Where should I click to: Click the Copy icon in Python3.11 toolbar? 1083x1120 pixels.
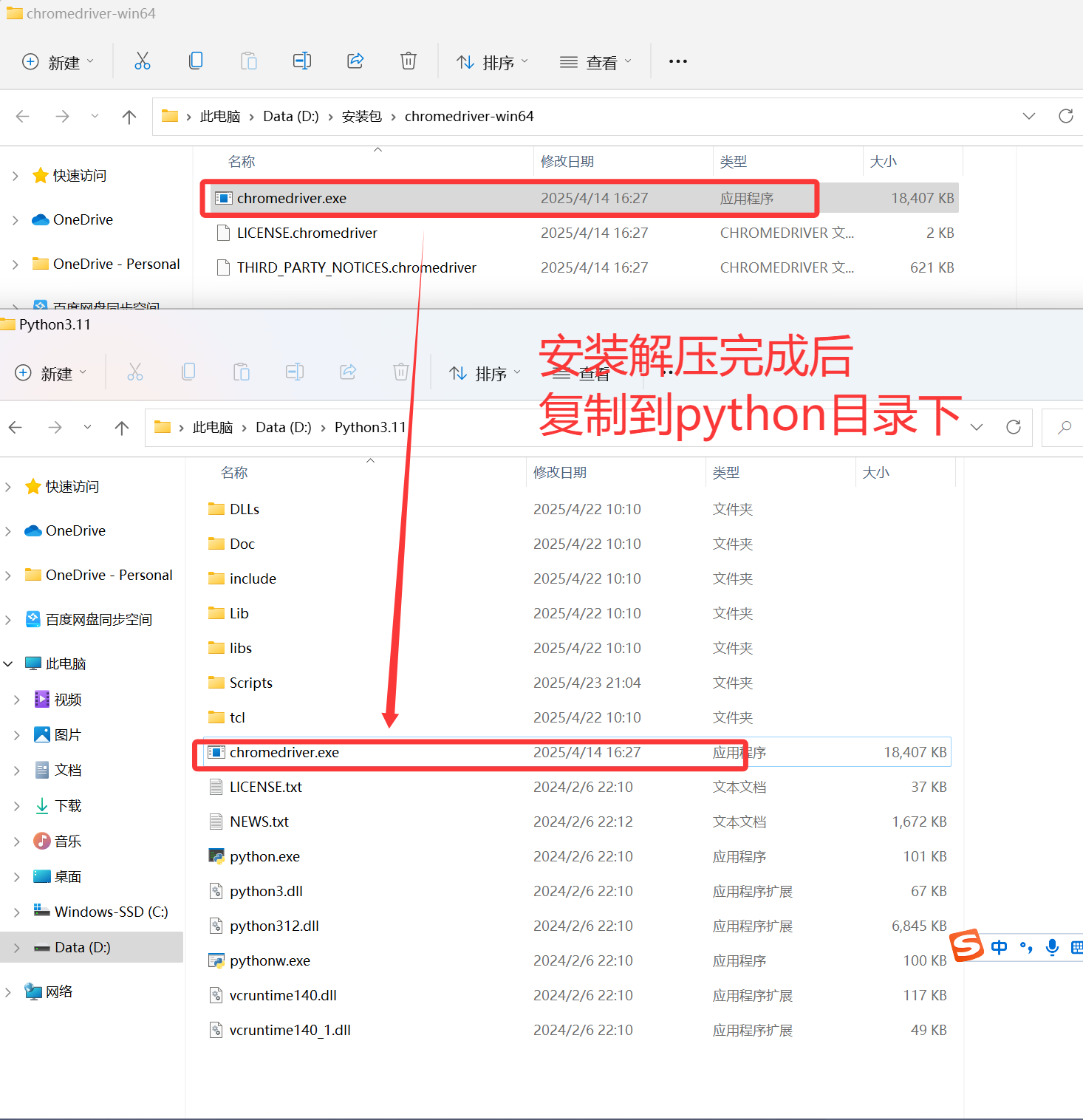coord(188,372)
